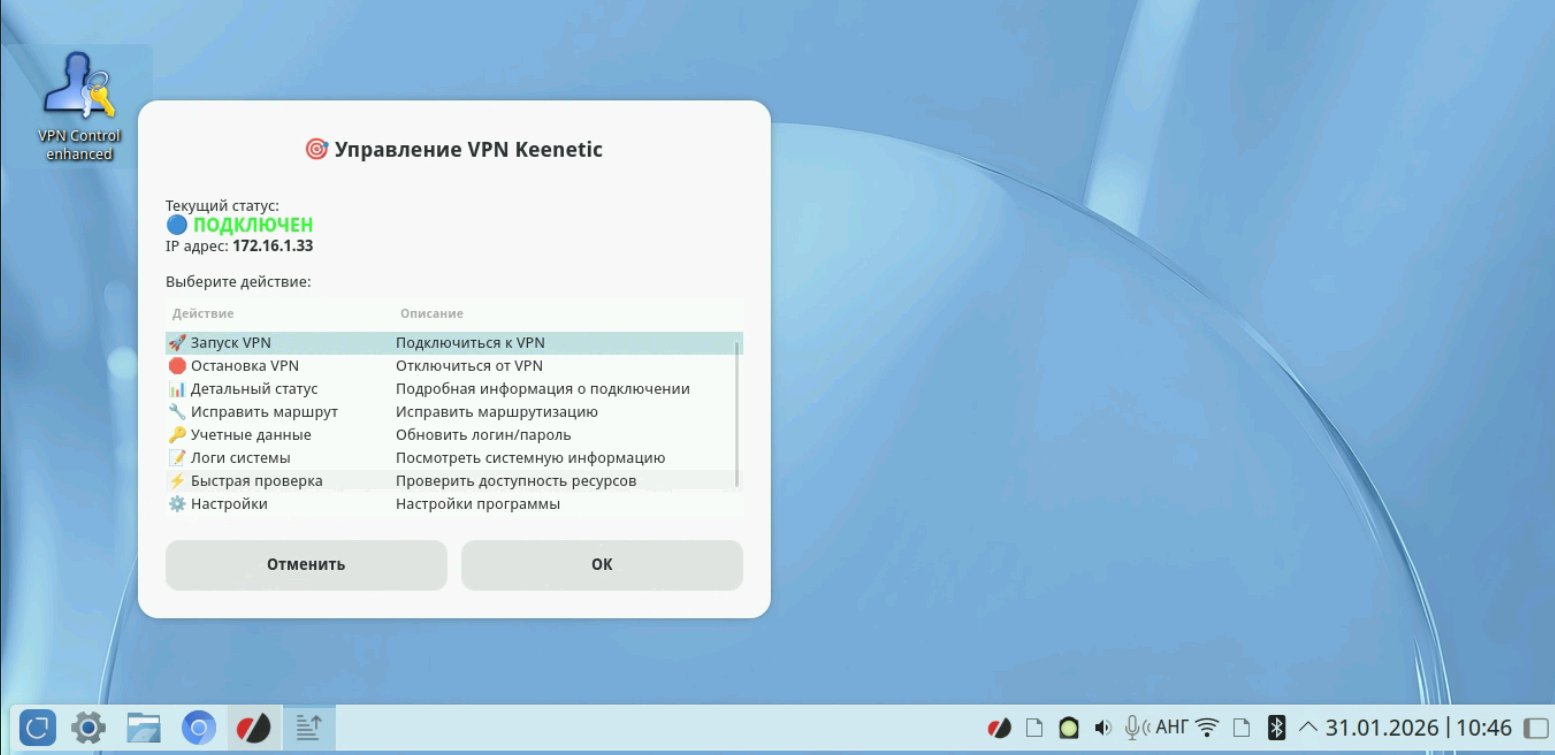Click the red stop icon beside Остановка VPN
The image size is (1555, 755).
click(177, 366)
